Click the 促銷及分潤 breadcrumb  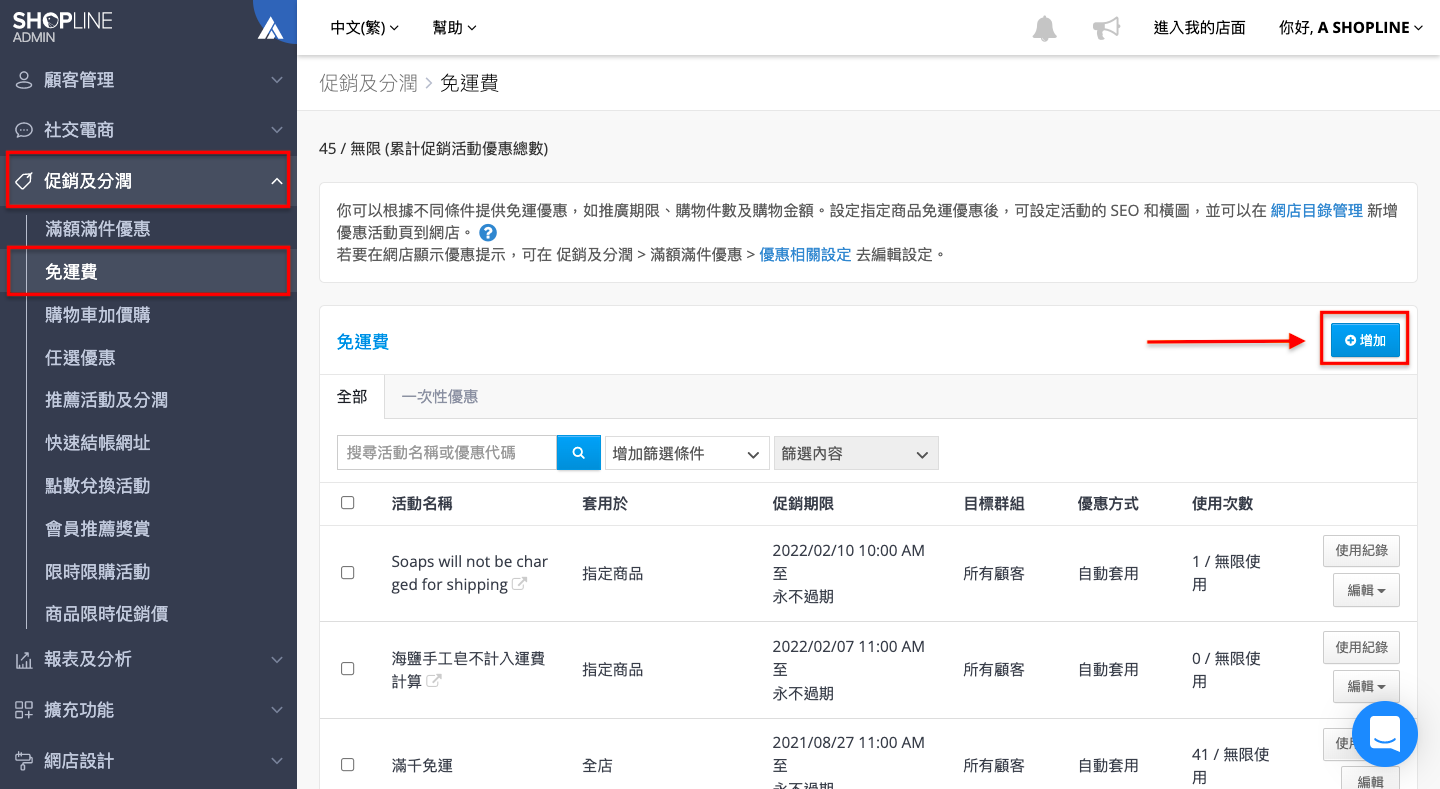click(x=368, y=83)
